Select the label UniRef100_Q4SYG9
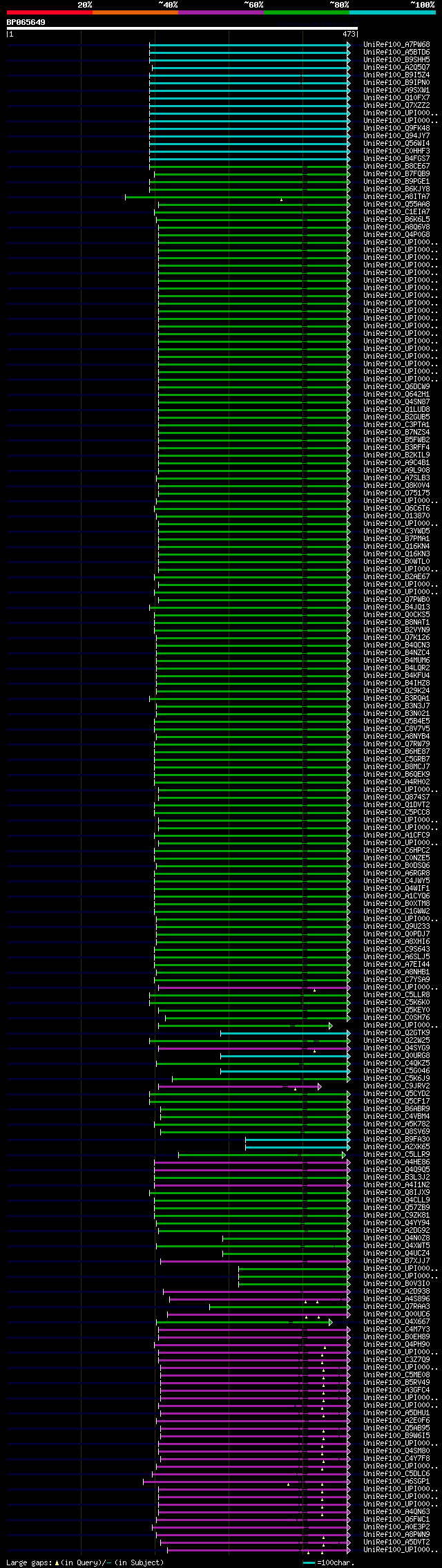 coord(396,1048)
